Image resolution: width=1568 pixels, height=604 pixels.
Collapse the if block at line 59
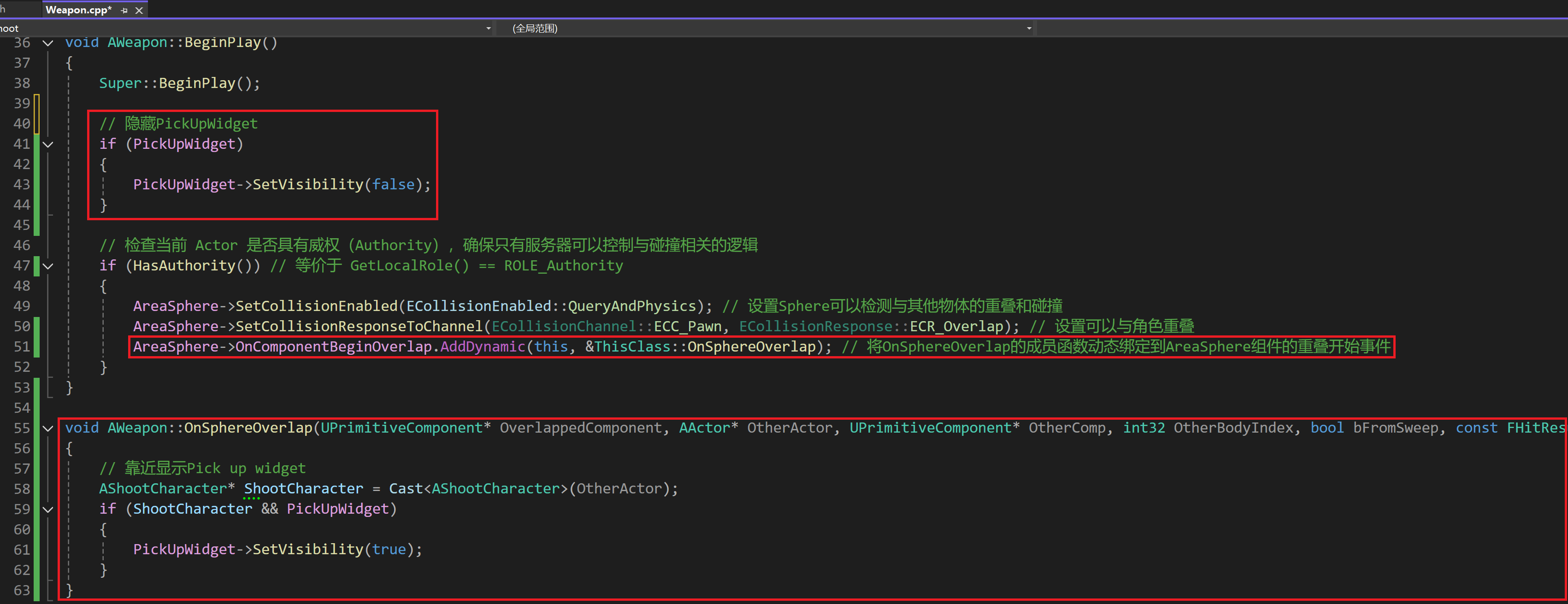(x=48, y=510)
